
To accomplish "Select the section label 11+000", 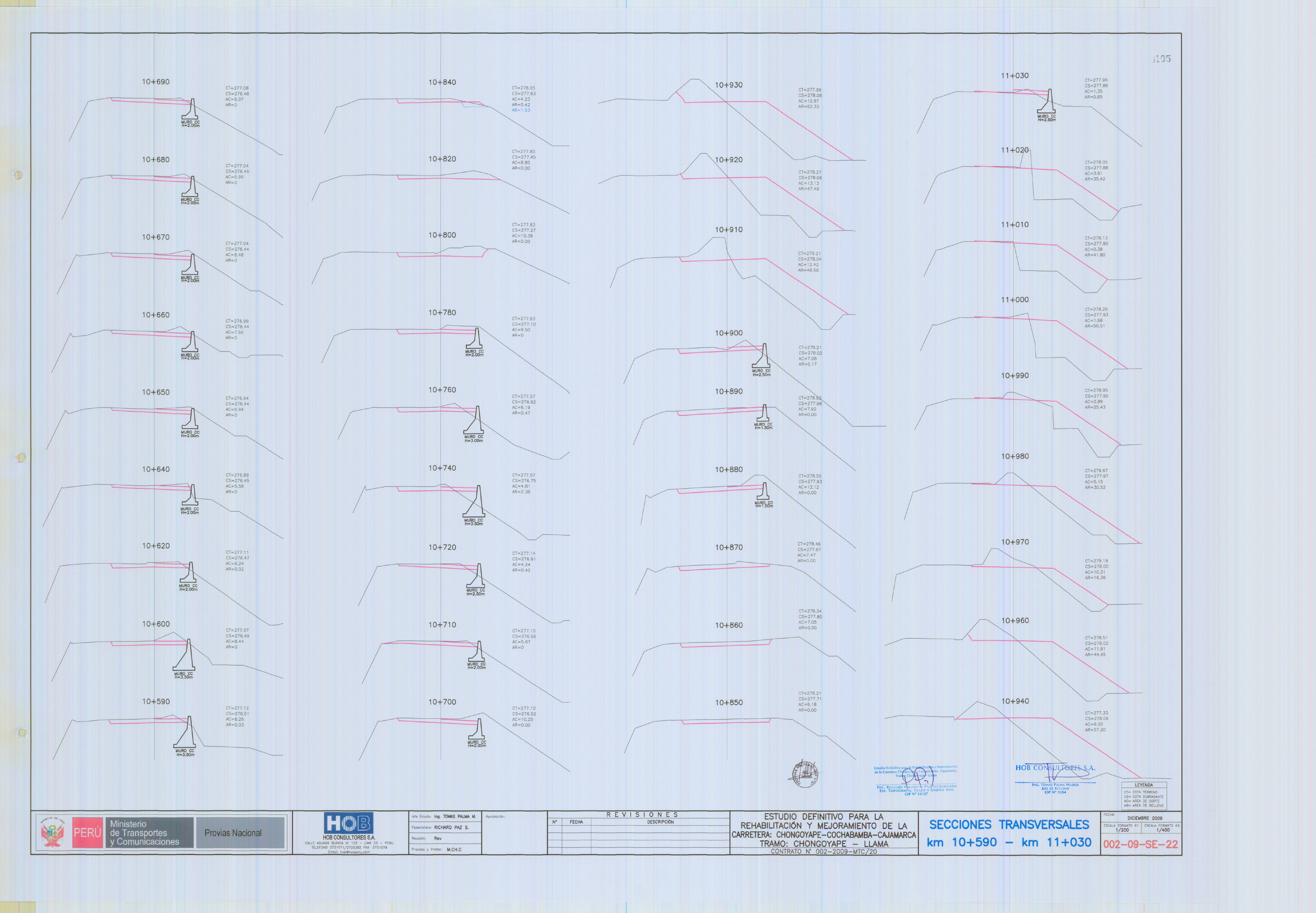I will [x=1015, y=300].
